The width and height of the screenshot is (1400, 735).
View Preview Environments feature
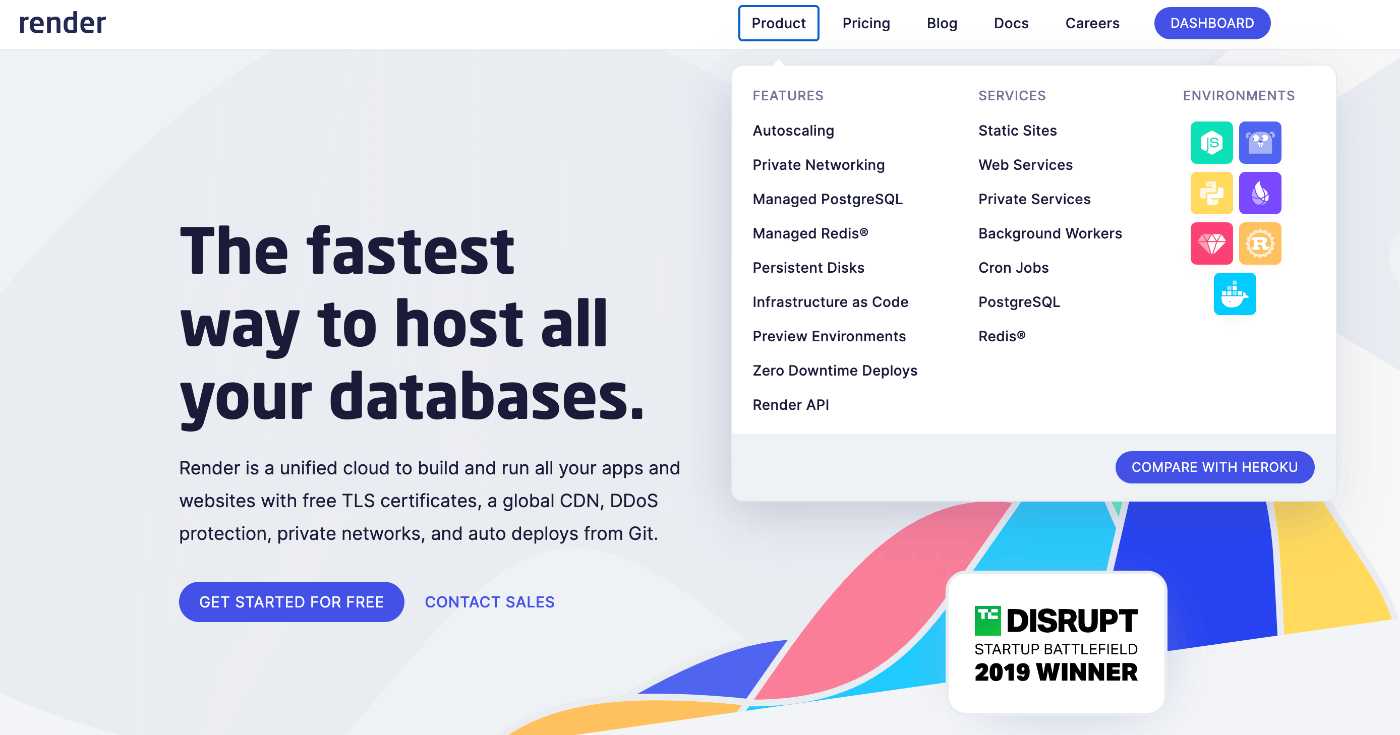tap(829, 336)
